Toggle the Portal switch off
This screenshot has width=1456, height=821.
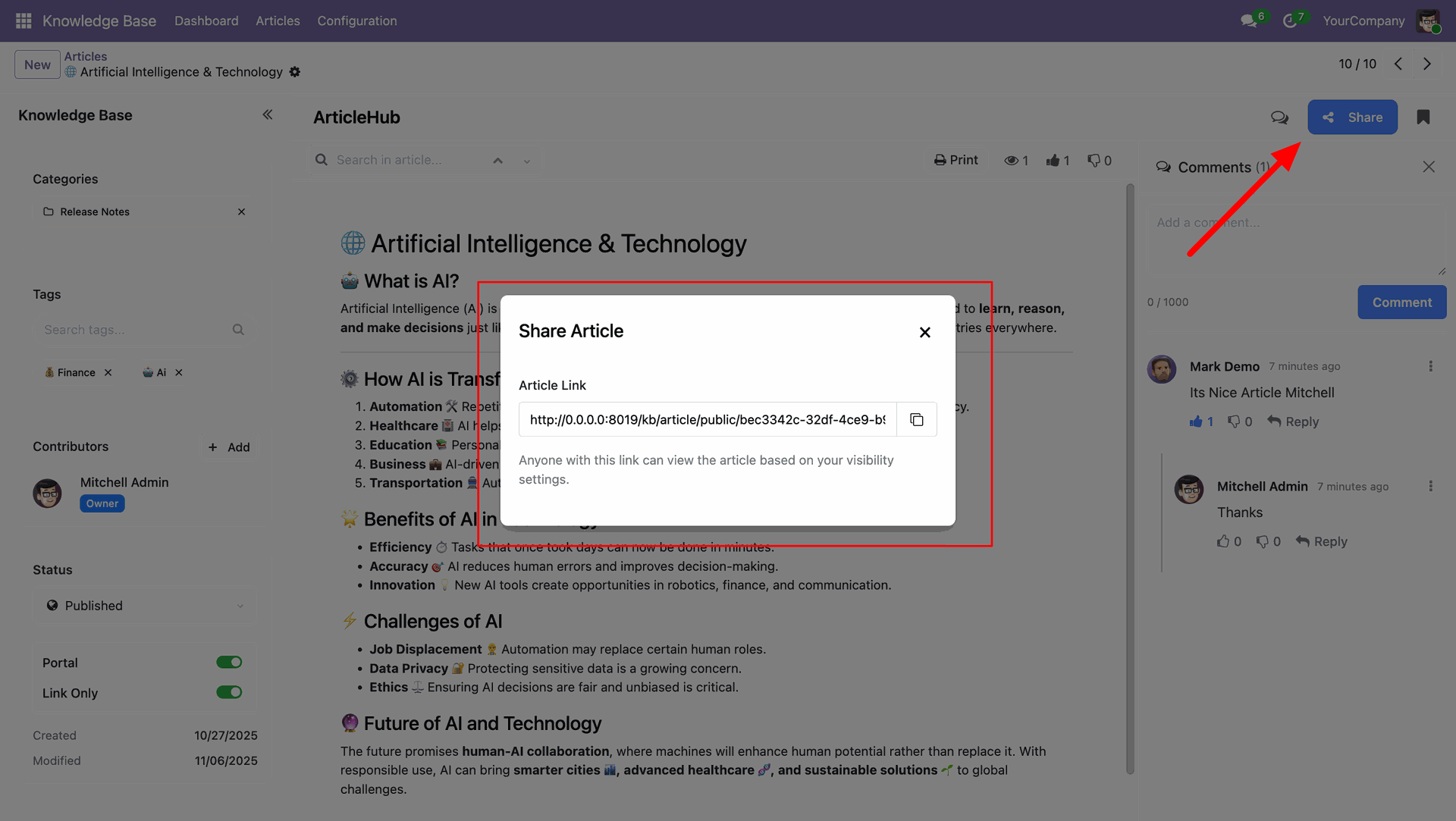point(228,662)
